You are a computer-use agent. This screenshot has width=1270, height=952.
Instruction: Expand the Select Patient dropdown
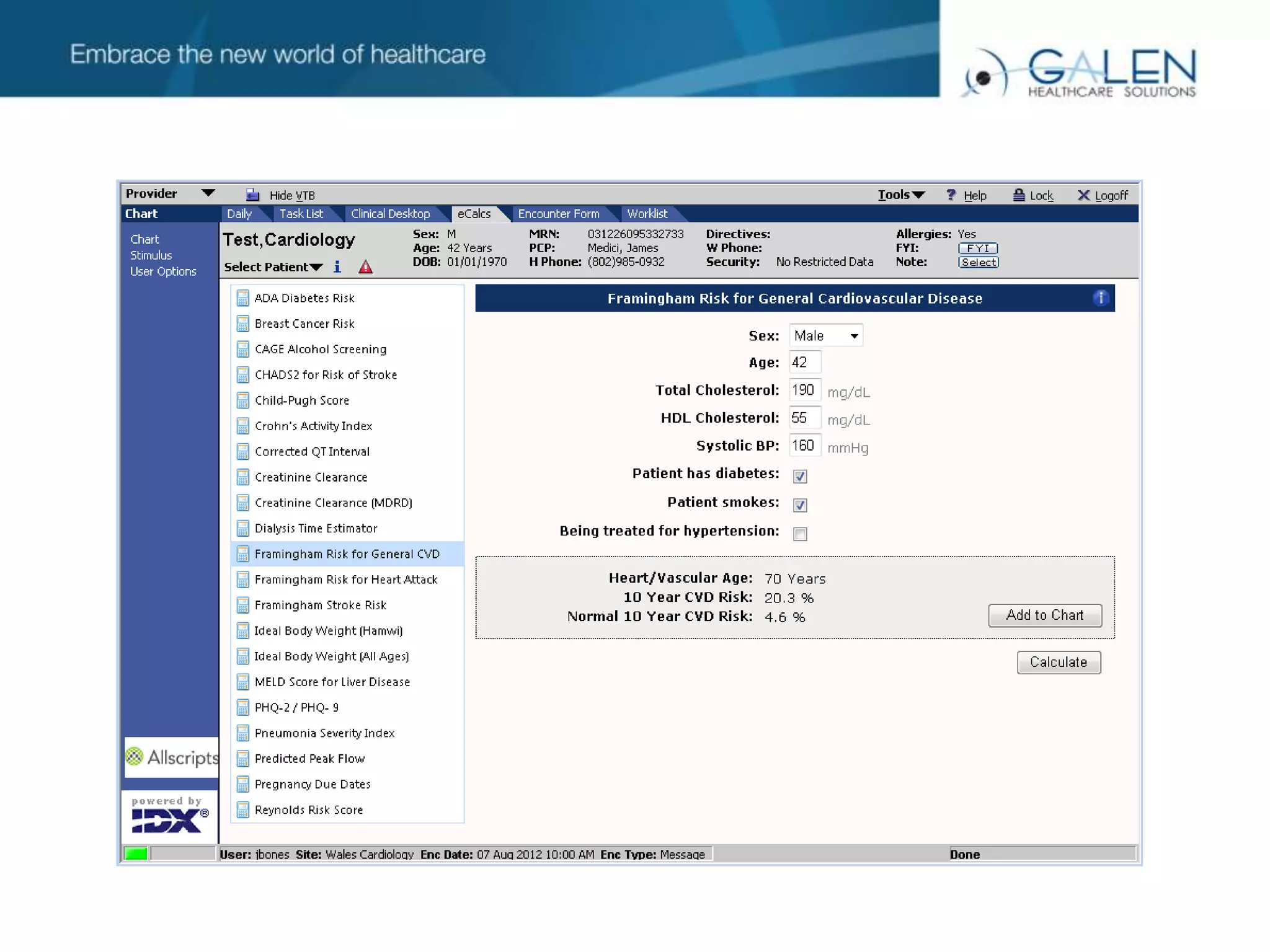pyautogui.click(x=273, y=267)
